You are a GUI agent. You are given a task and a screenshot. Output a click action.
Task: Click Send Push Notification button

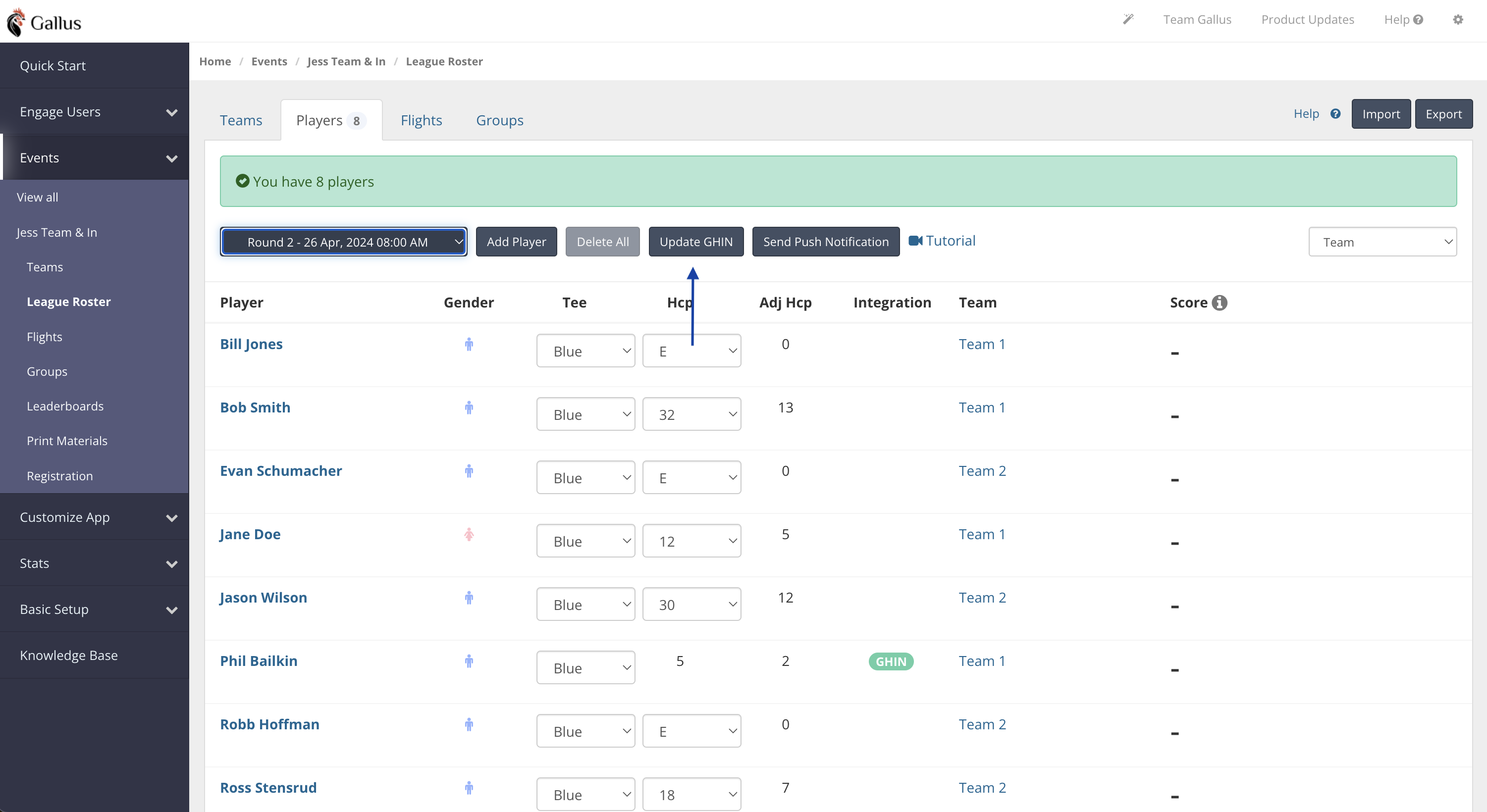point(826,242)
